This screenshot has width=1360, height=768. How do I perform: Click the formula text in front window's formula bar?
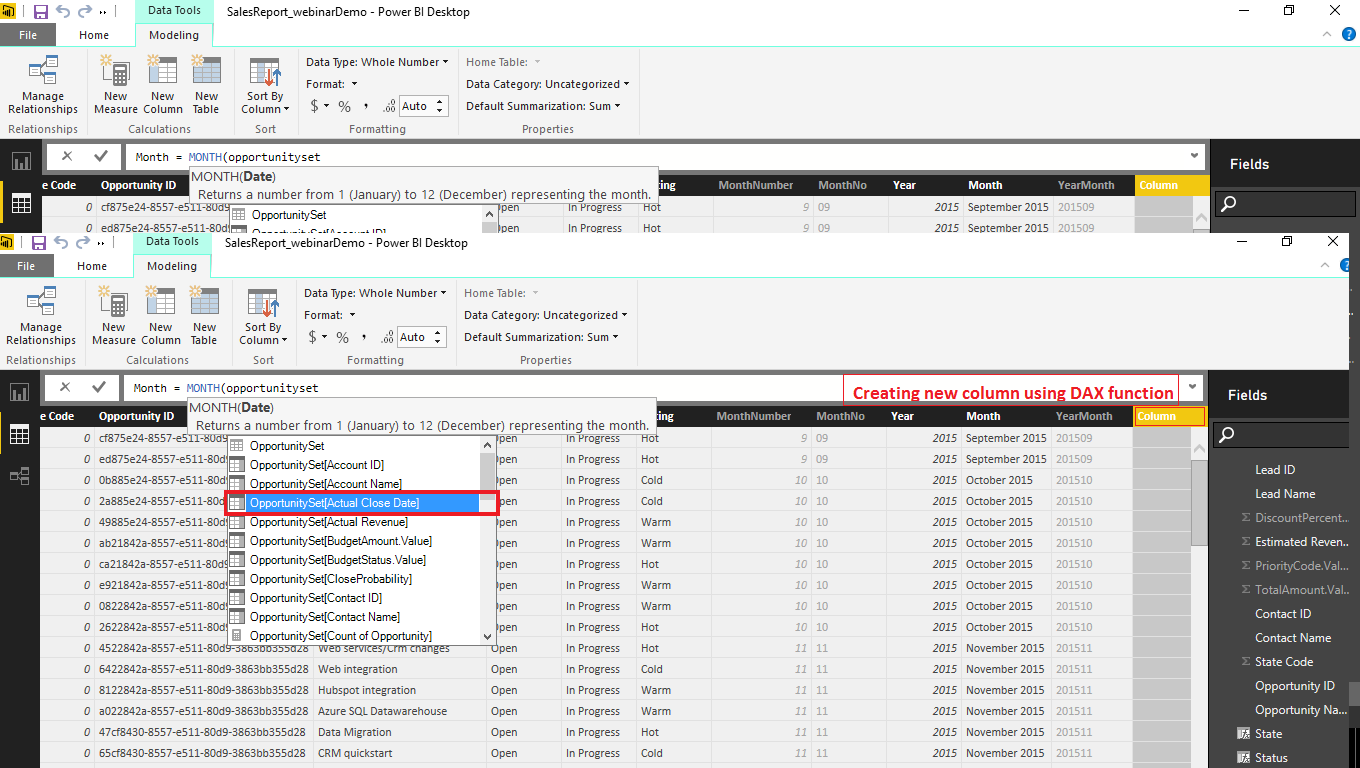[226, 388]
